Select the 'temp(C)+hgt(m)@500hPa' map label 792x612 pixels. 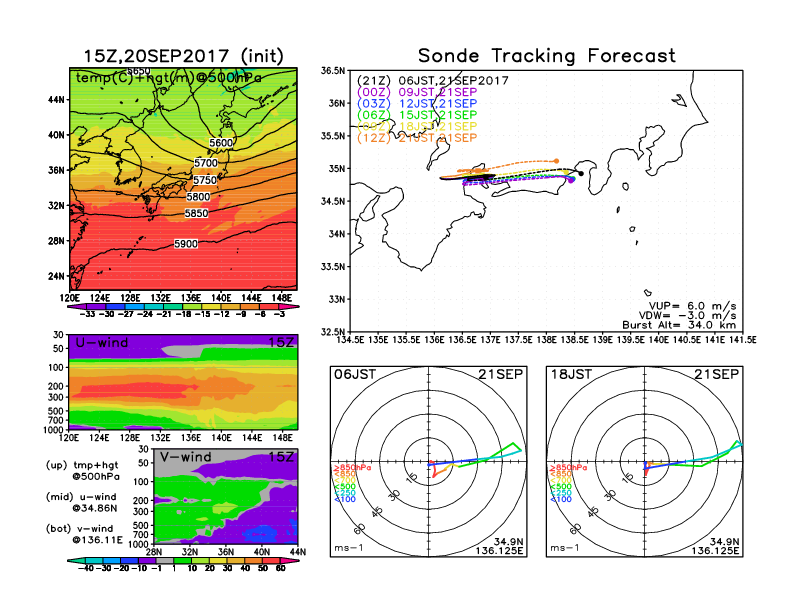pyautogui.click(x=169, y=78)
